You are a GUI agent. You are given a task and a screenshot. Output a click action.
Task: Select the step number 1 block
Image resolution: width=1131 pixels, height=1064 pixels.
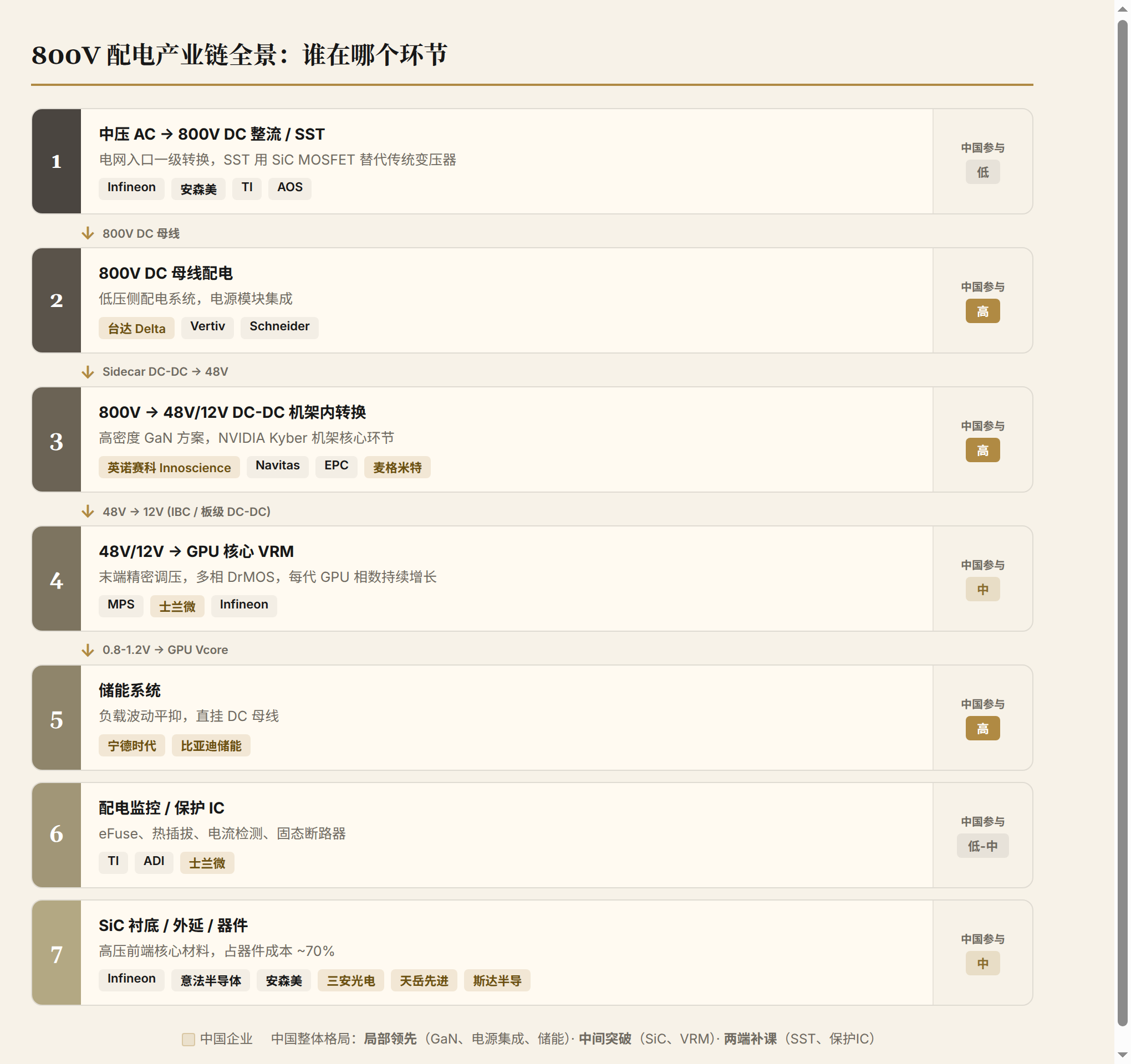click(x=57, y=161)
